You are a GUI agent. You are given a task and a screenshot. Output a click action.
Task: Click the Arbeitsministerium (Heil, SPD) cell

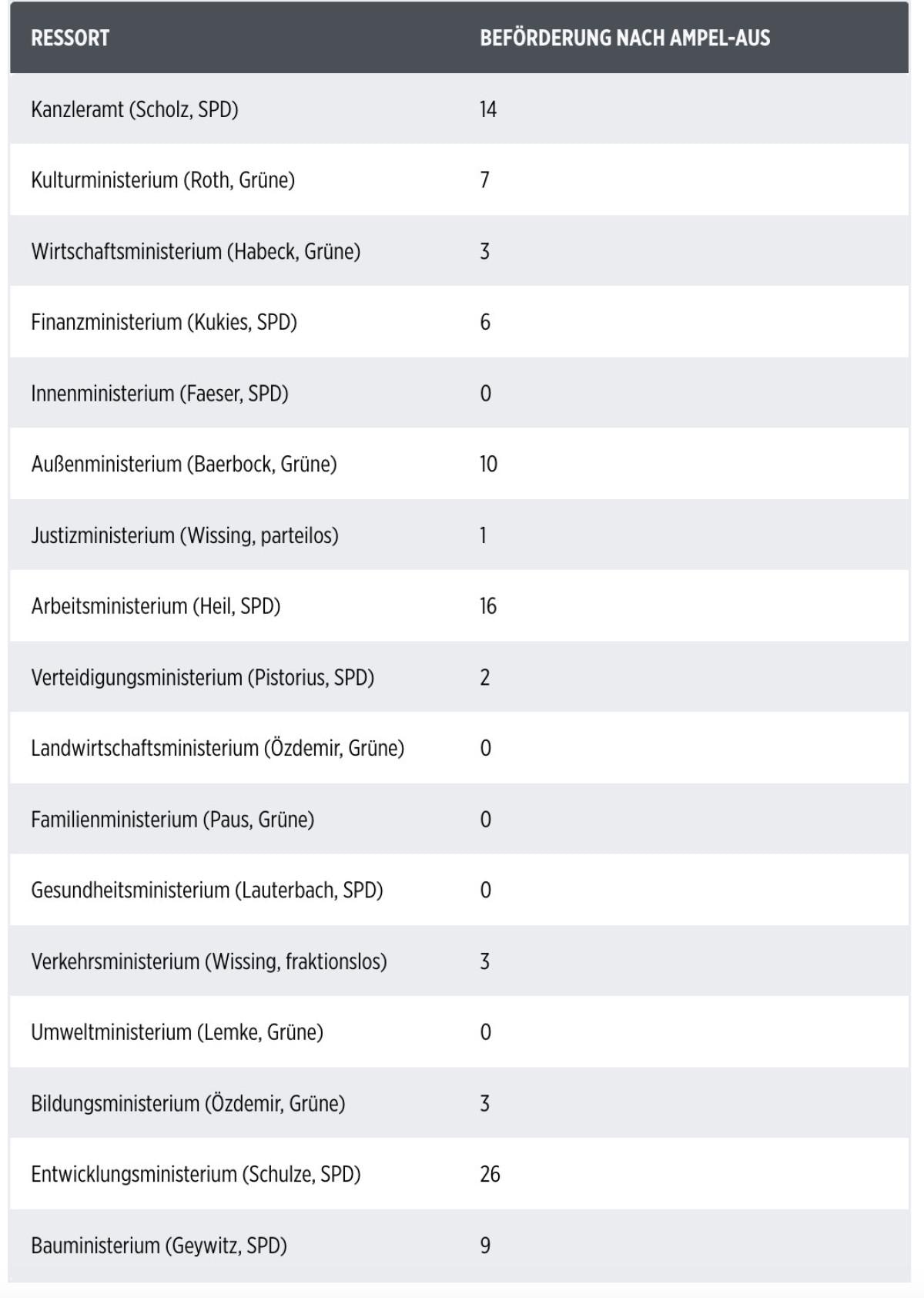[x=156, y=606]
